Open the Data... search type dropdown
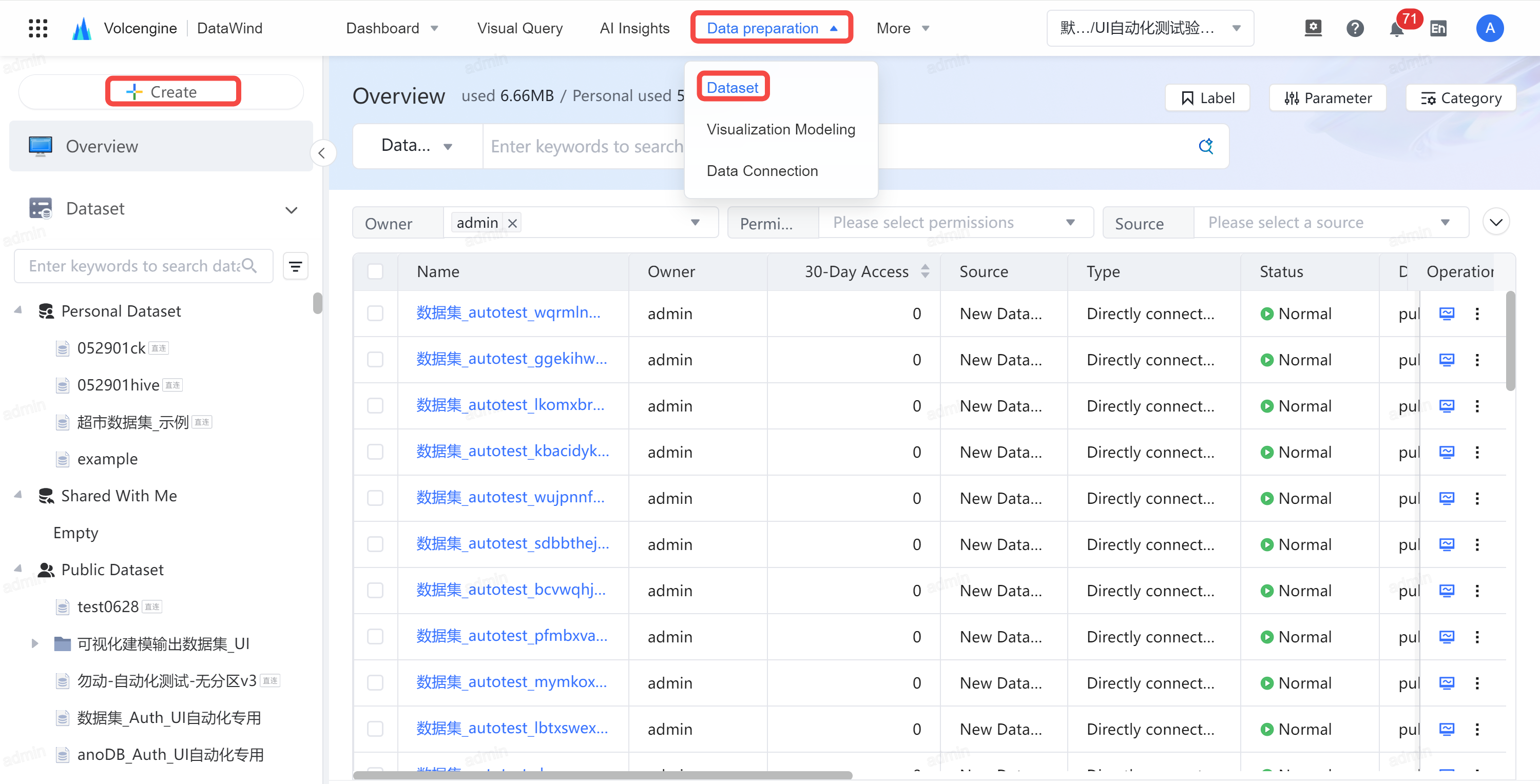This screenshot has width=1540, height=784. coord(417,146)
